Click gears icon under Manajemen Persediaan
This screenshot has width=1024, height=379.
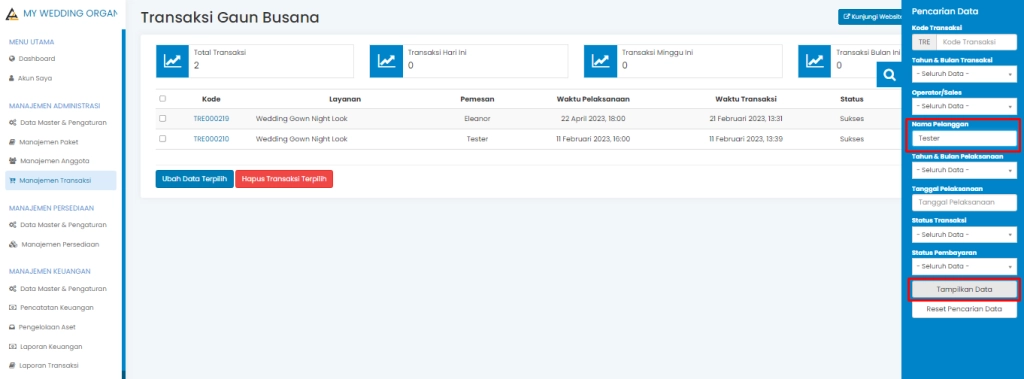(x=12, y=225)
